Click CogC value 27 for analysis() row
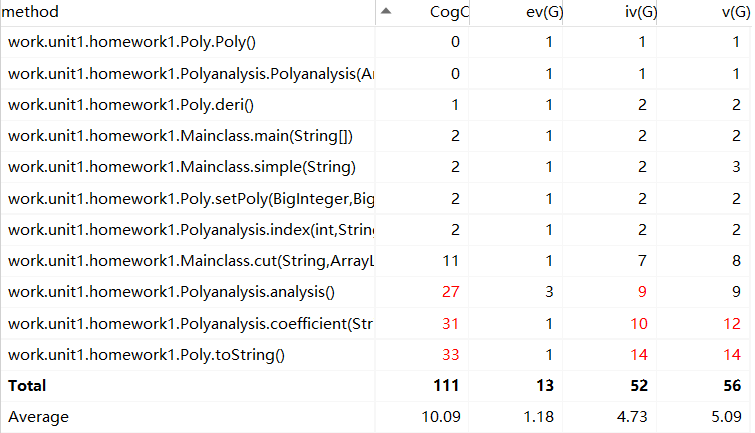The image size is (755, 433). [x=450, y=292]
